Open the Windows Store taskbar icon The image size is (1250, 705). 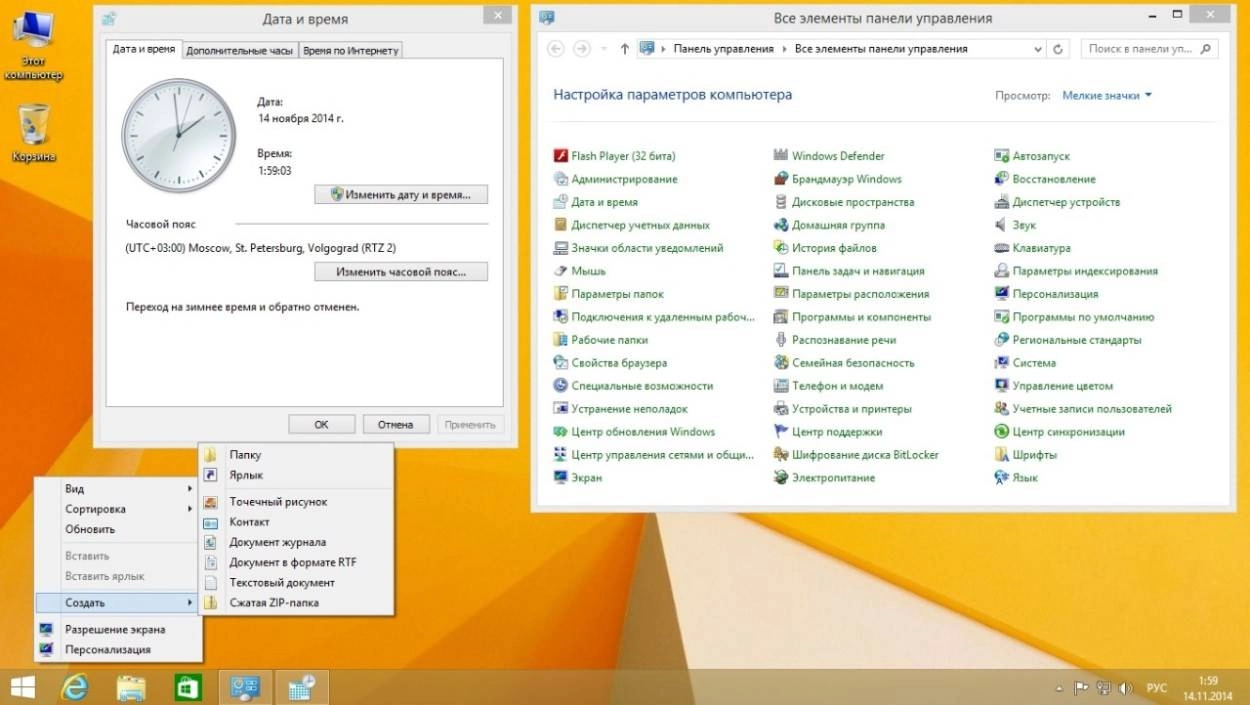tap(188, 687)
